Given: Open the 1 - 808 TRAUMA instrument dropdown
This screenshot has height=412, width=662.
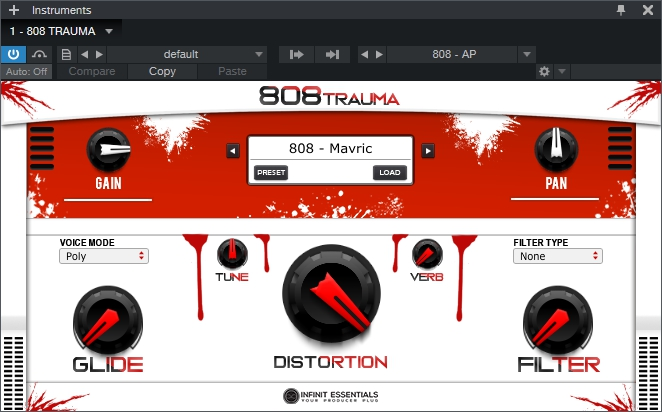Looking at the screenshot, I should [x=109, y=31].
